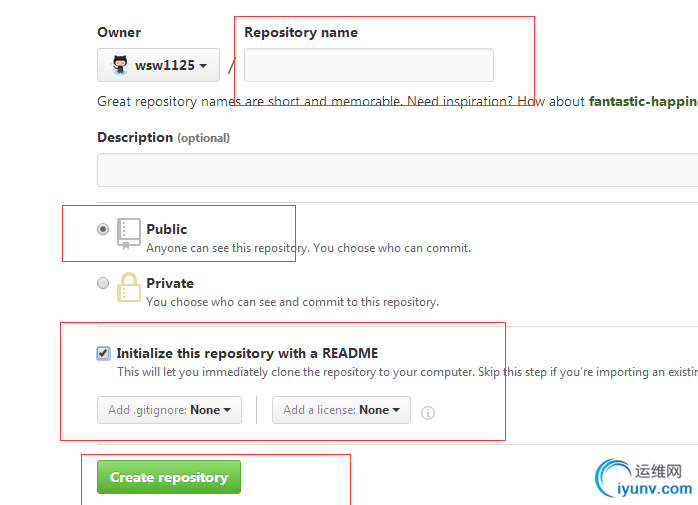Expand the Add a license dropdown
This screenshot has height=505, width=698.
coord(341,410)
